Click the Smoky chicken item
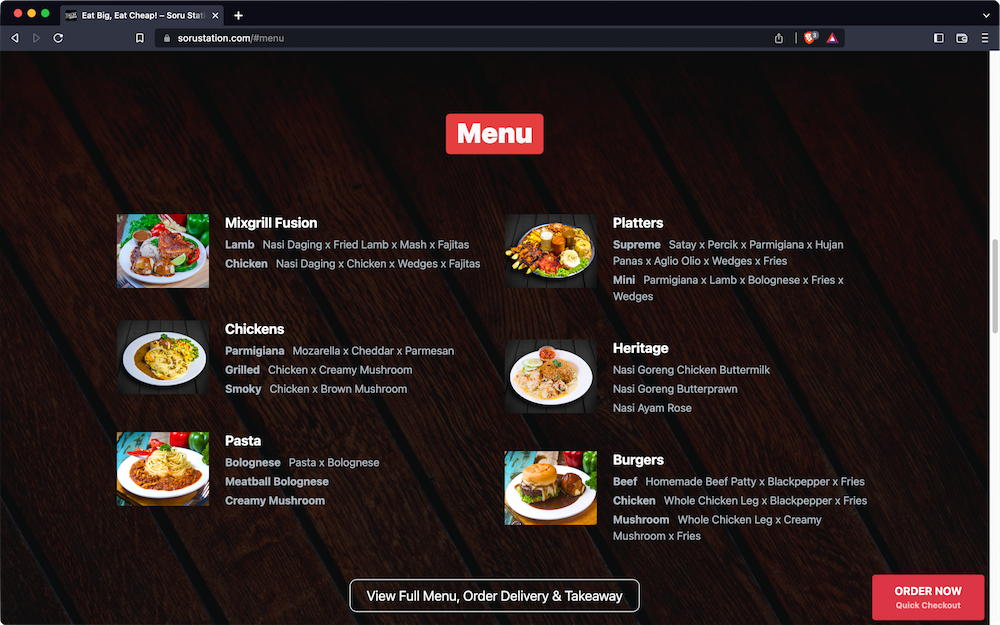The image size is (1000, 625). coord(316,389)
